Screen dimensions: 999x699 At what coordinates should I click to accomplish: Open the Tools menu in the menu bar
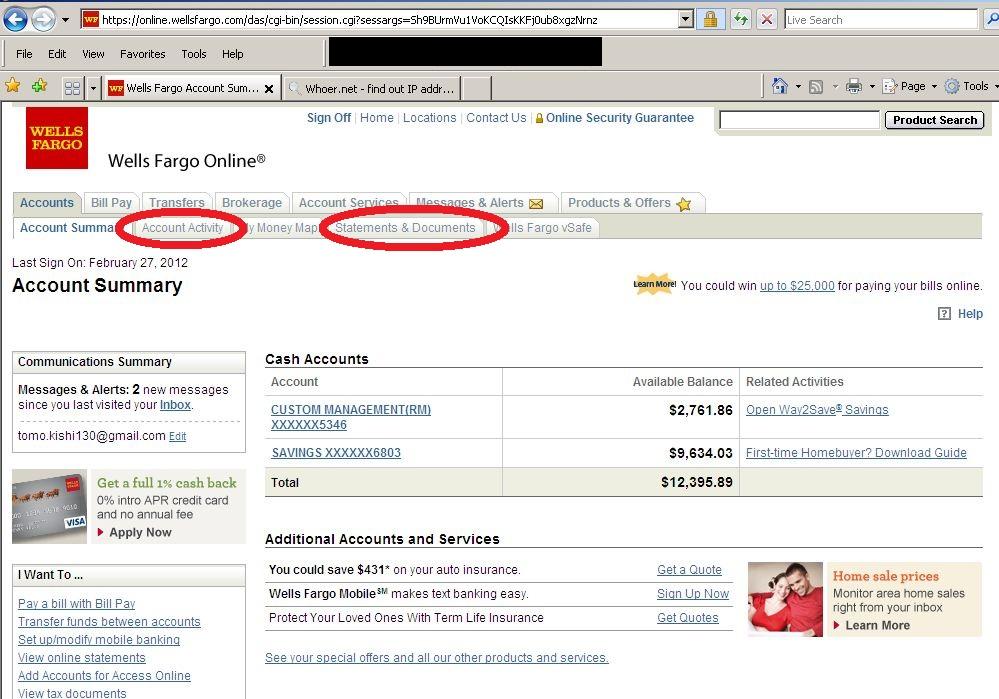click(x=194, y=54)
